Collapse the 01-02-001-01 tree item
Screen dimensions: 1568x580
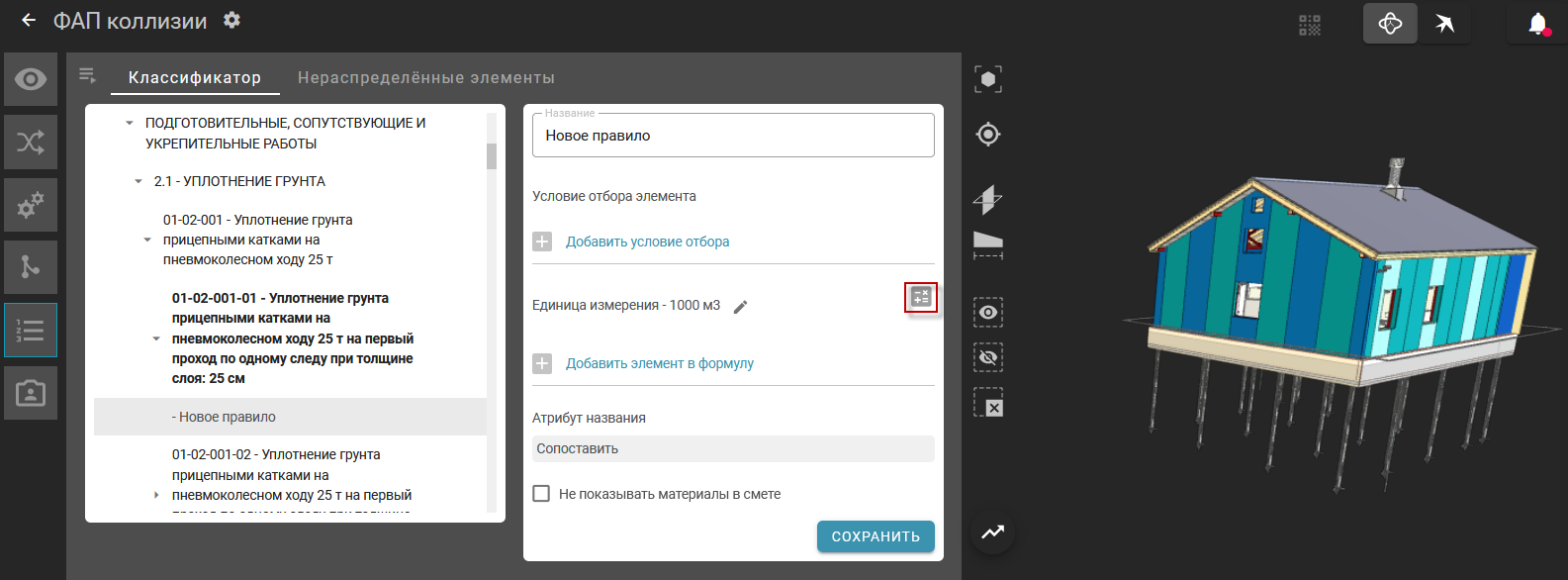coord(156,338)
